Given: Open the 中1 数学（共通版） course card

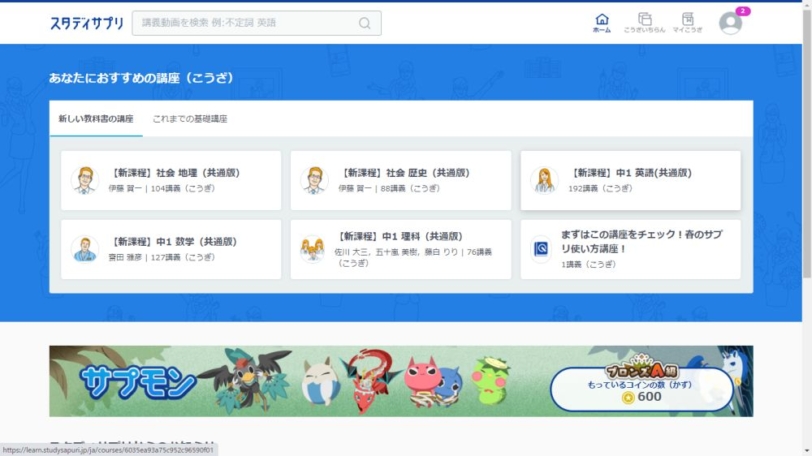Looking at the screenshot, I should 171,249.
